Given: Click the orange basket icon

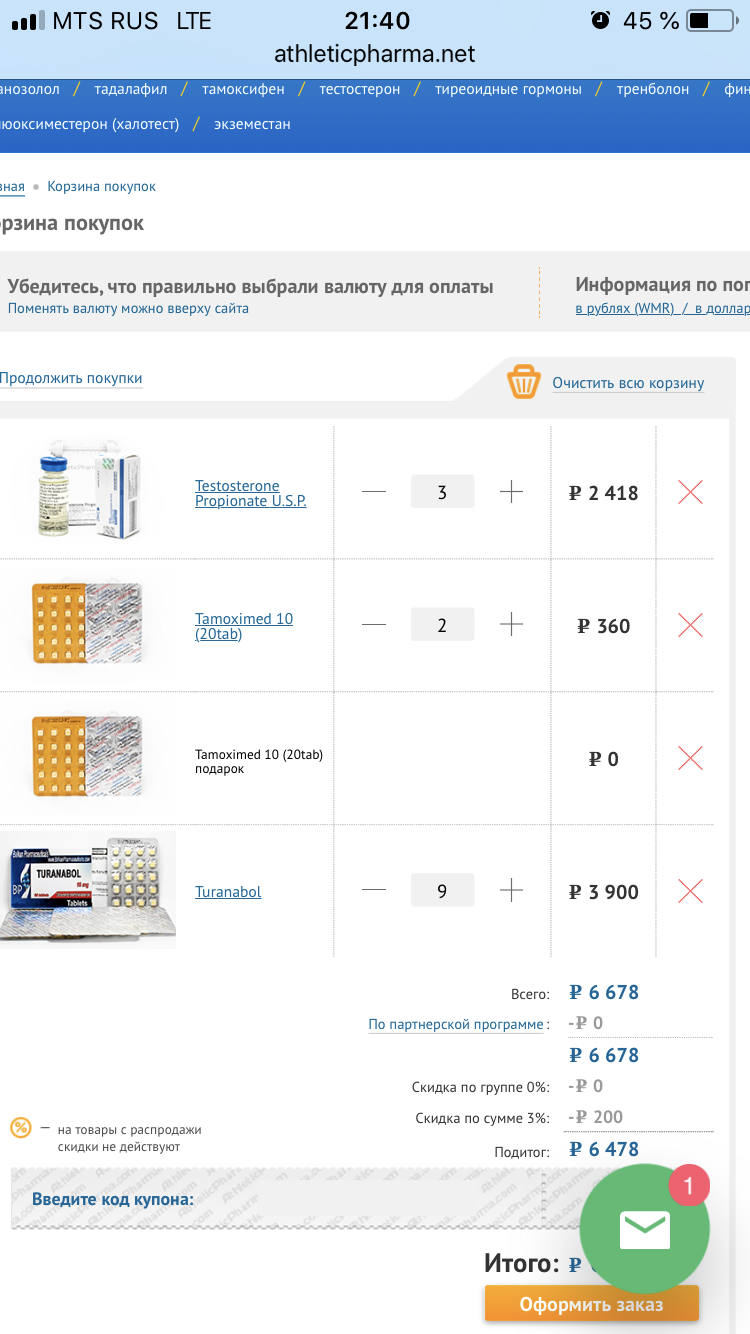Looking at the screenshot, I should click(x=524, y=382).
